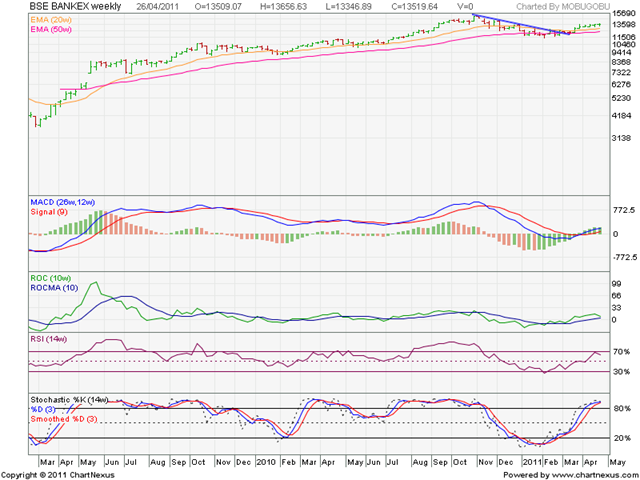Click the final 'May' label on time axis

pyautogui.click(x=618, y=462)
